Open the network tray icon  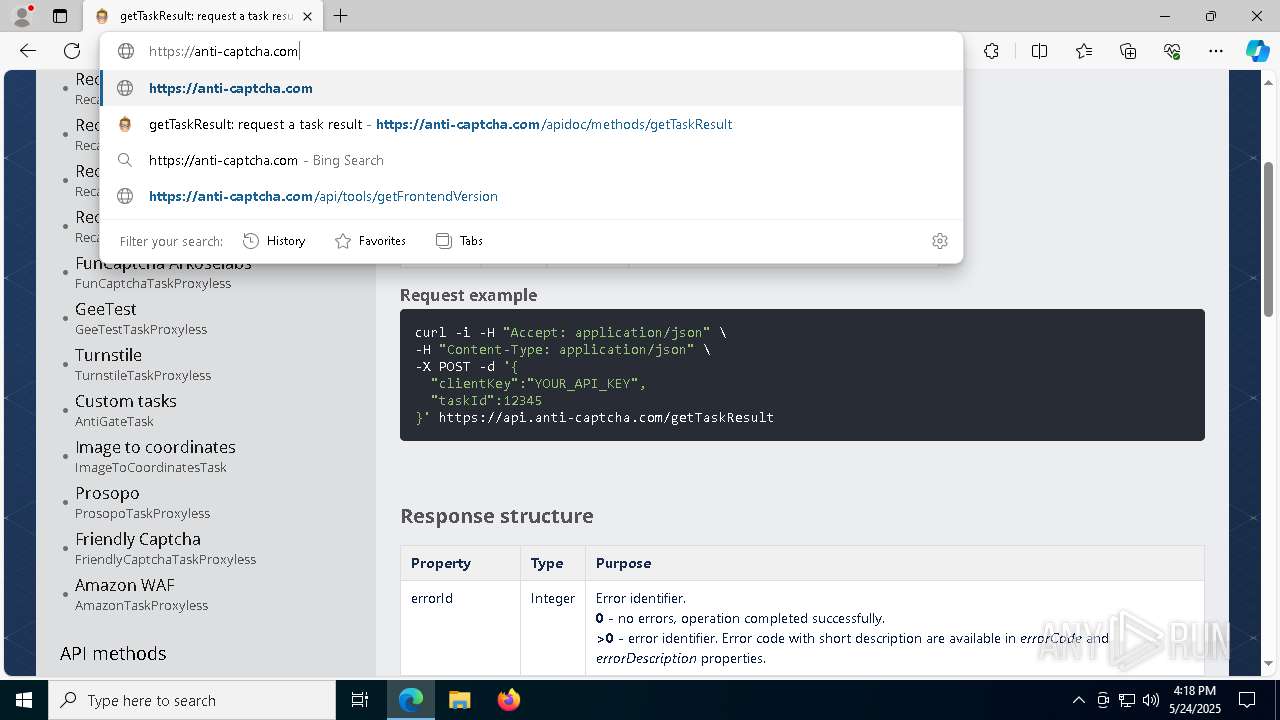(1126, 700)
